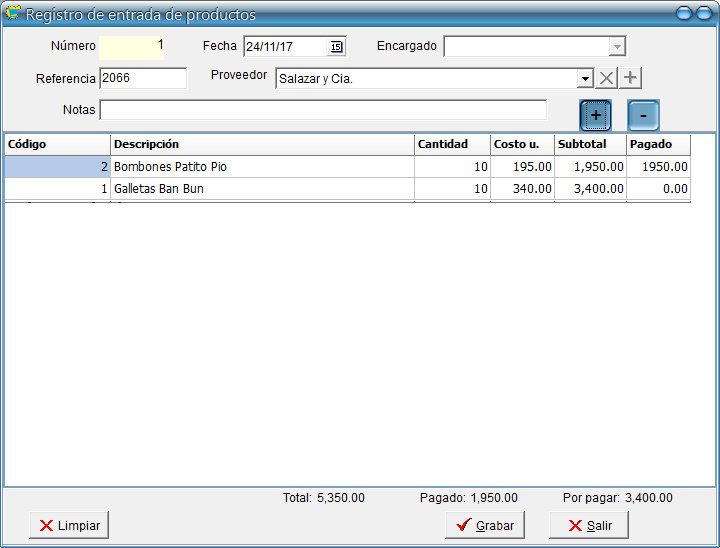Image resolution: width=720 pixels, height=548 pixels.
Task: Sort by the Código column header
Action: (x=57, y=144)
